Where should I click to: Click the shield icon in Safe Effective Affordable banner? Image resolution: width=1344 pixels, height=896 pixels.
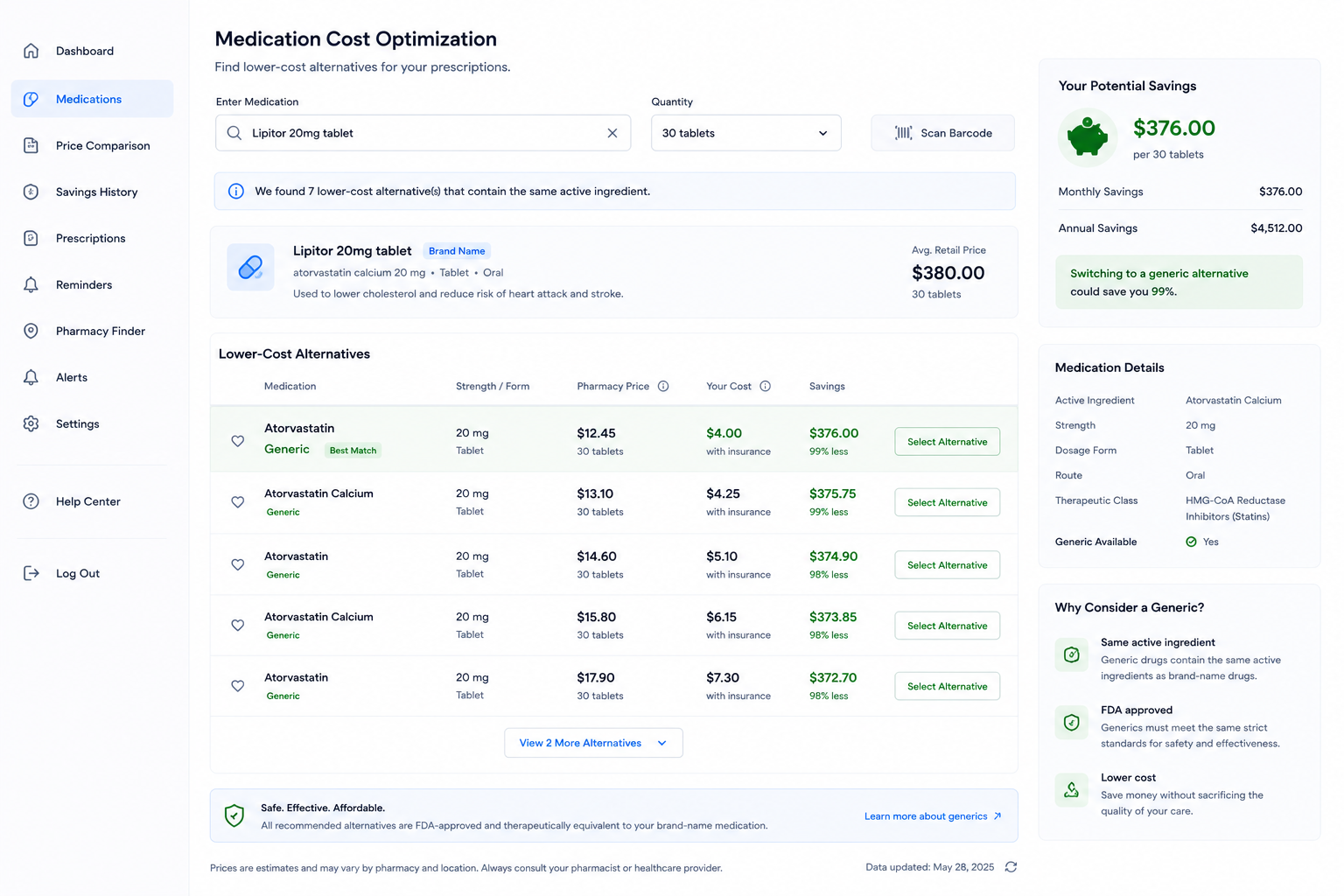(234, 815)
